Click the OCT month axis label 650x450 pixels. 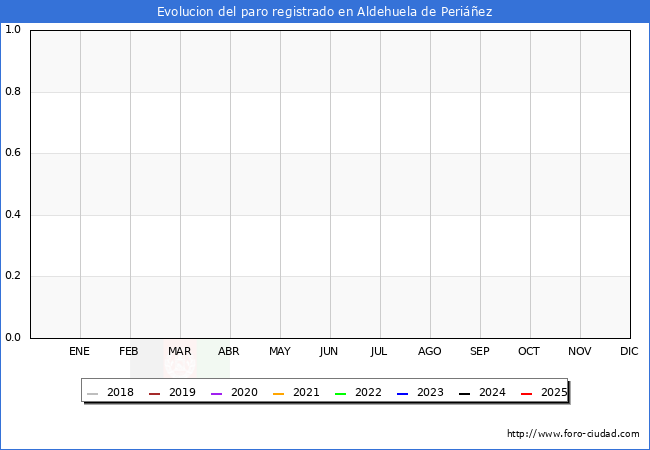pos(529,351)
